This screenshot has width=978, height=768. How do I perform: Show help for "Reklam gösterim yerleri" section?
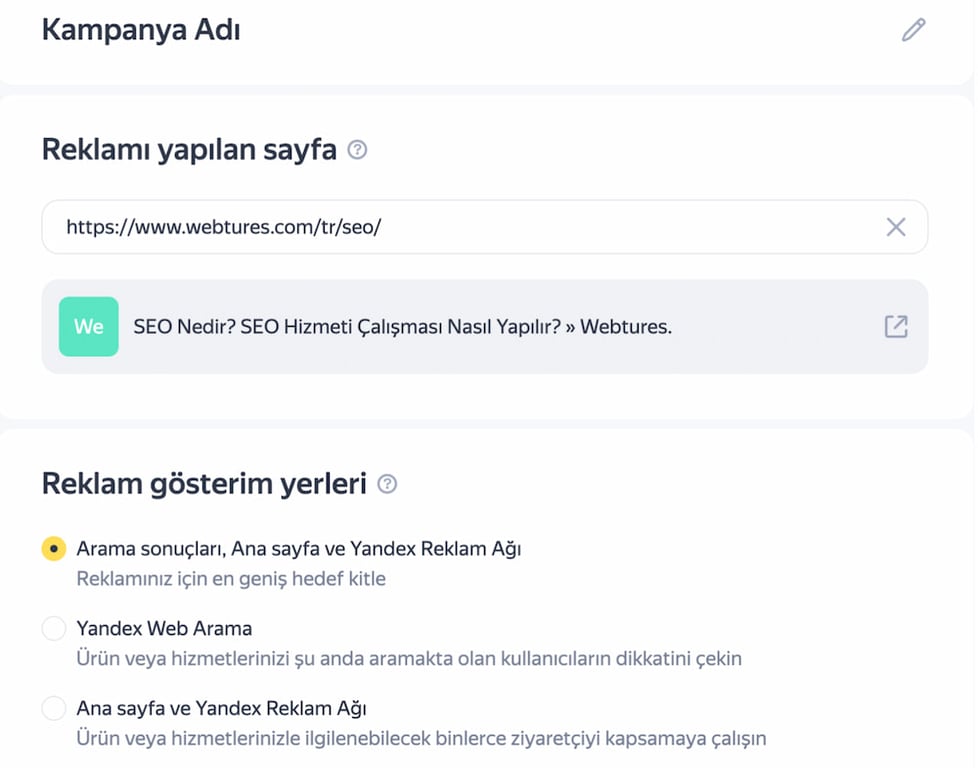387,483
